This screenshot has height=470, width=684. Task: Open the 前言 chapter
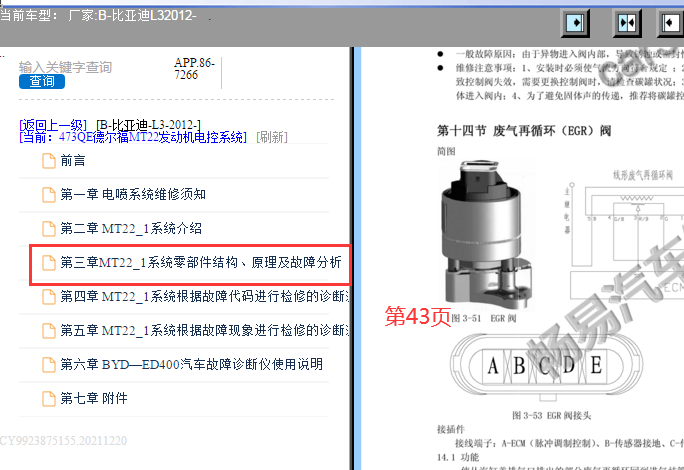[x=73, y=161]
